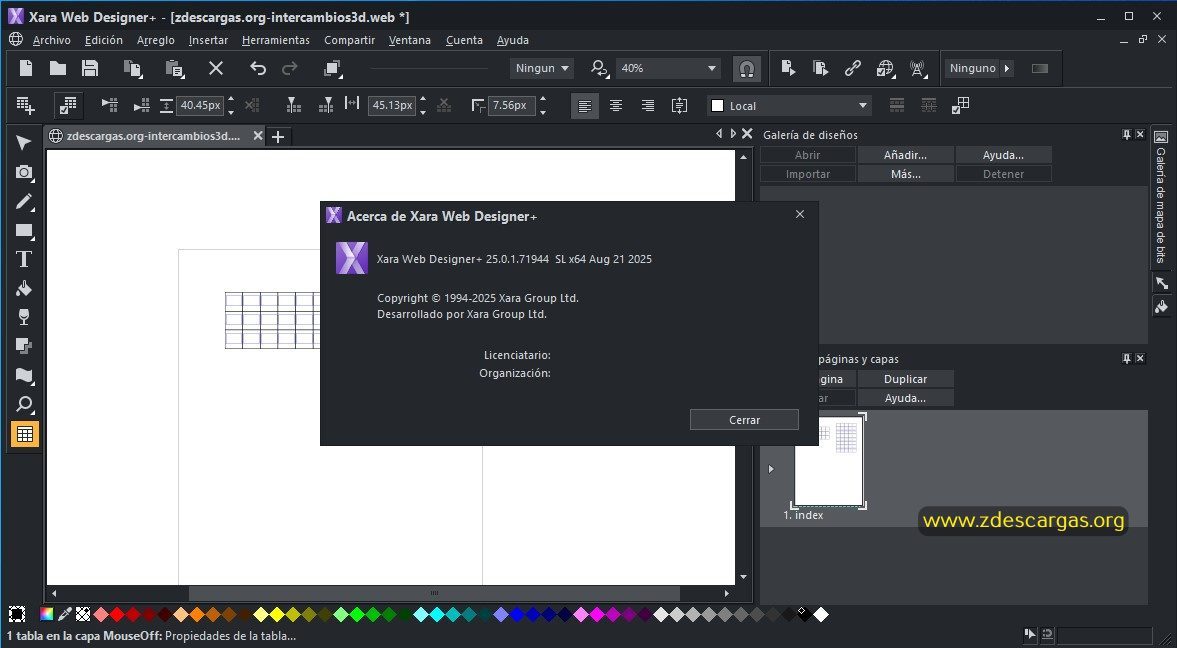The height and width of the screenshot is (648, 1177).
Task: Preview the page with the arrow page icon
Action: pos(787,68)
